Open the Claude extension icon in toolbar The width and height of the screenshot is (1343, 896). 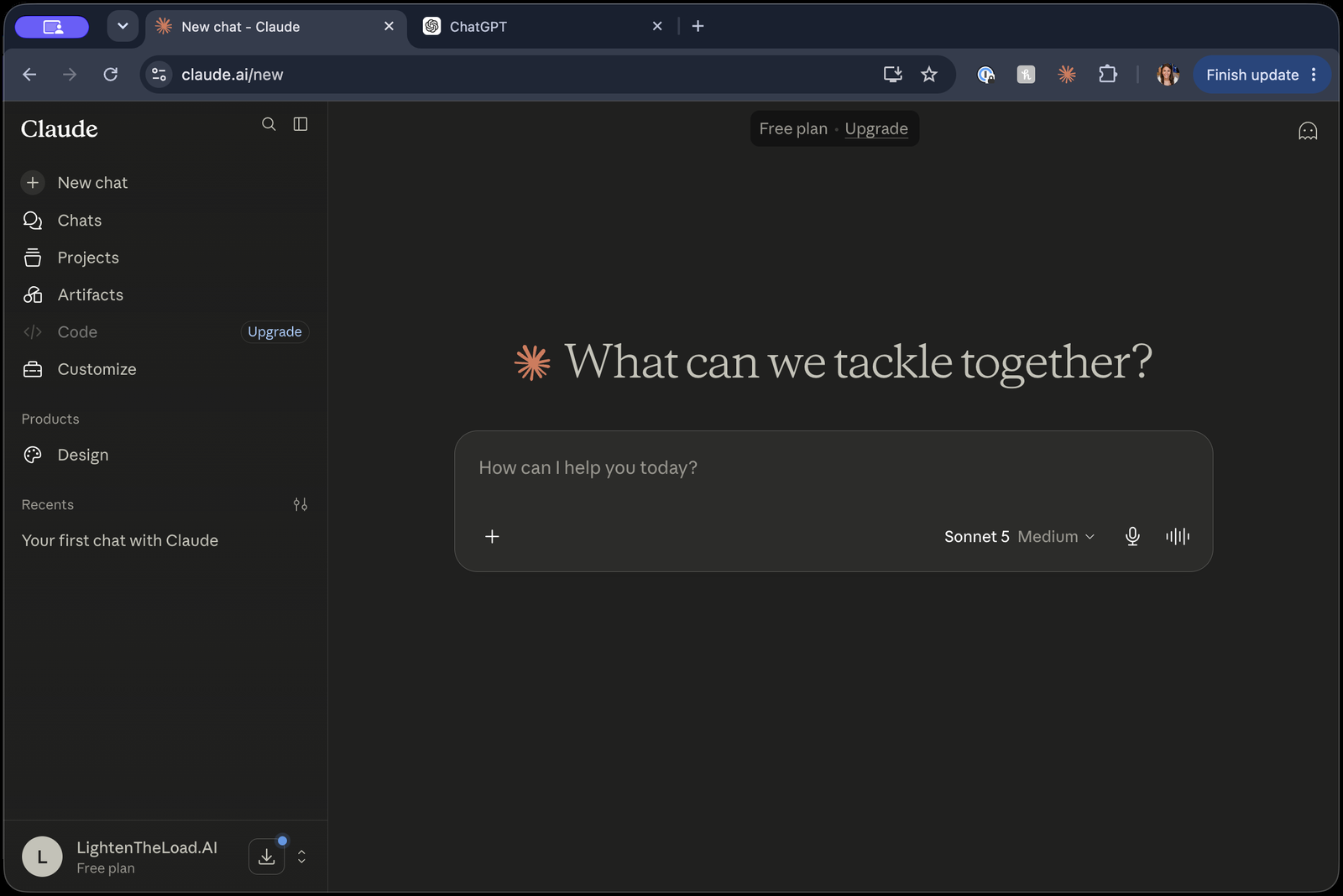pos(1067,75)
